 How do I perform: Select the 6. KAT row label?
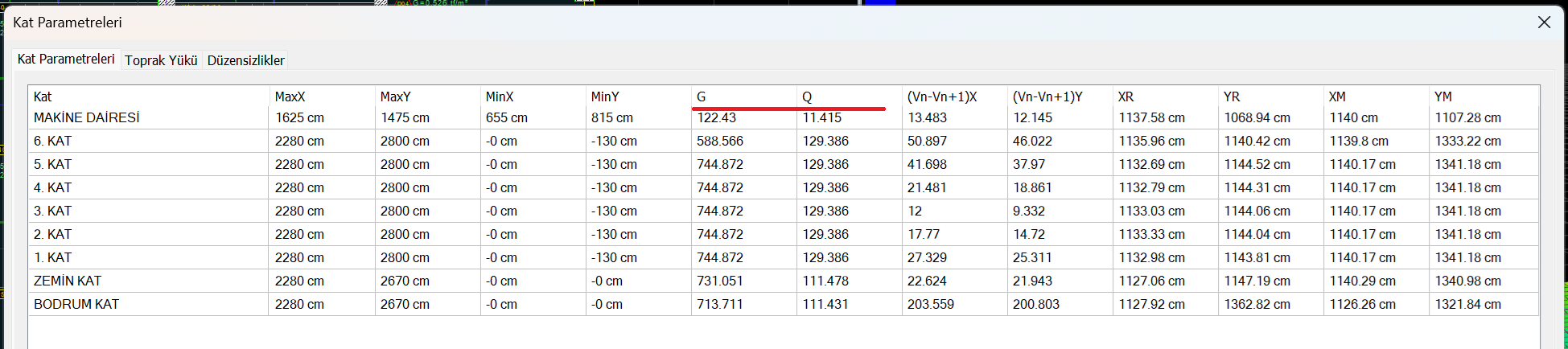pos(53,142)
